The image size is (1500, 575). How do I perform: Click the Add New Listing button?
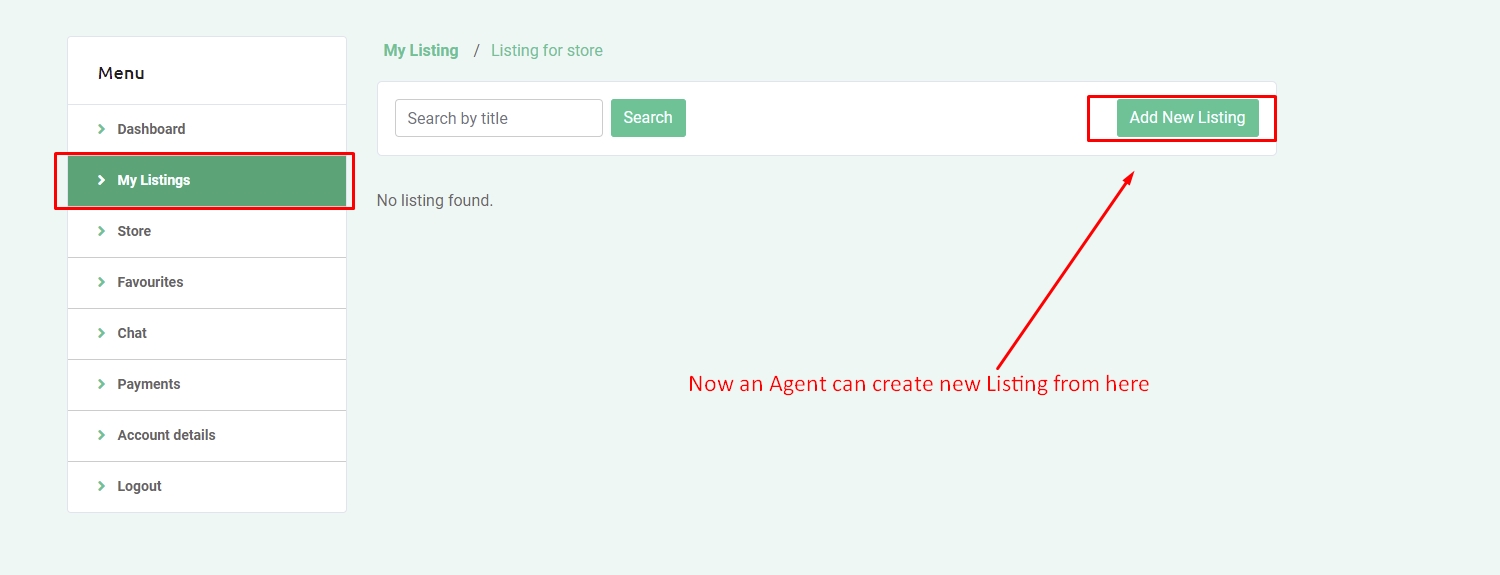click(x=1187, y=118)
